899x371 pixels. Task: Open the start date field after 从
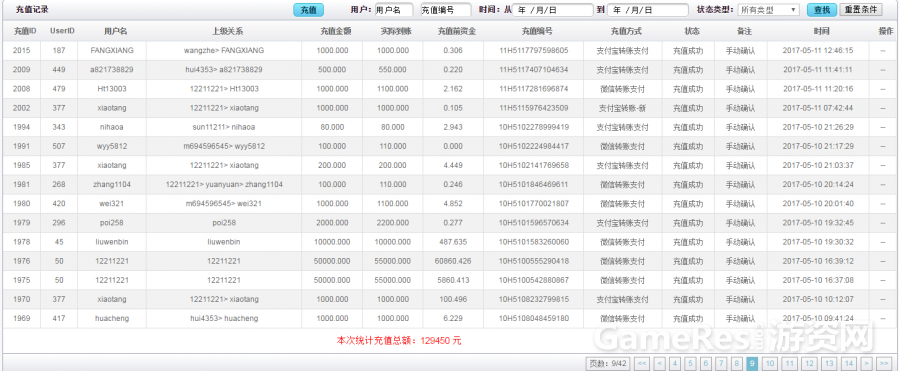pos(553,10)
